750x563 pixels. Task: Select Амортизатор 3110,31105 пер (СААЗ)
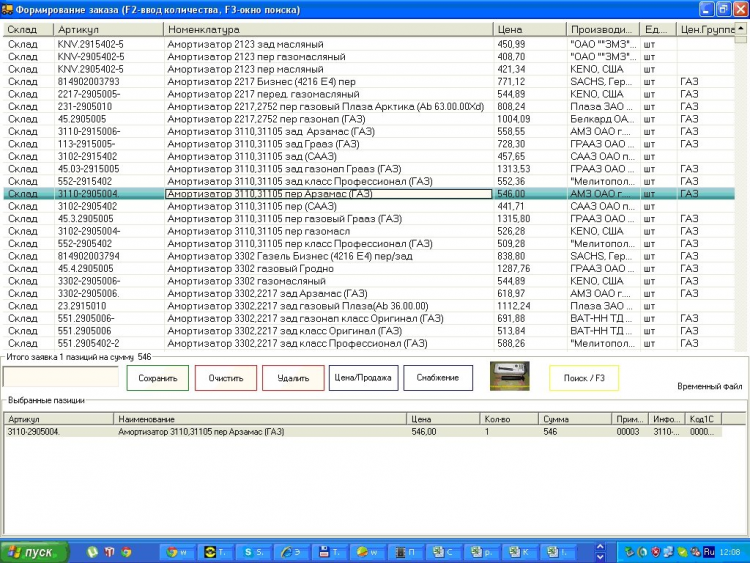pyautogui.click(x=368, y=206)
